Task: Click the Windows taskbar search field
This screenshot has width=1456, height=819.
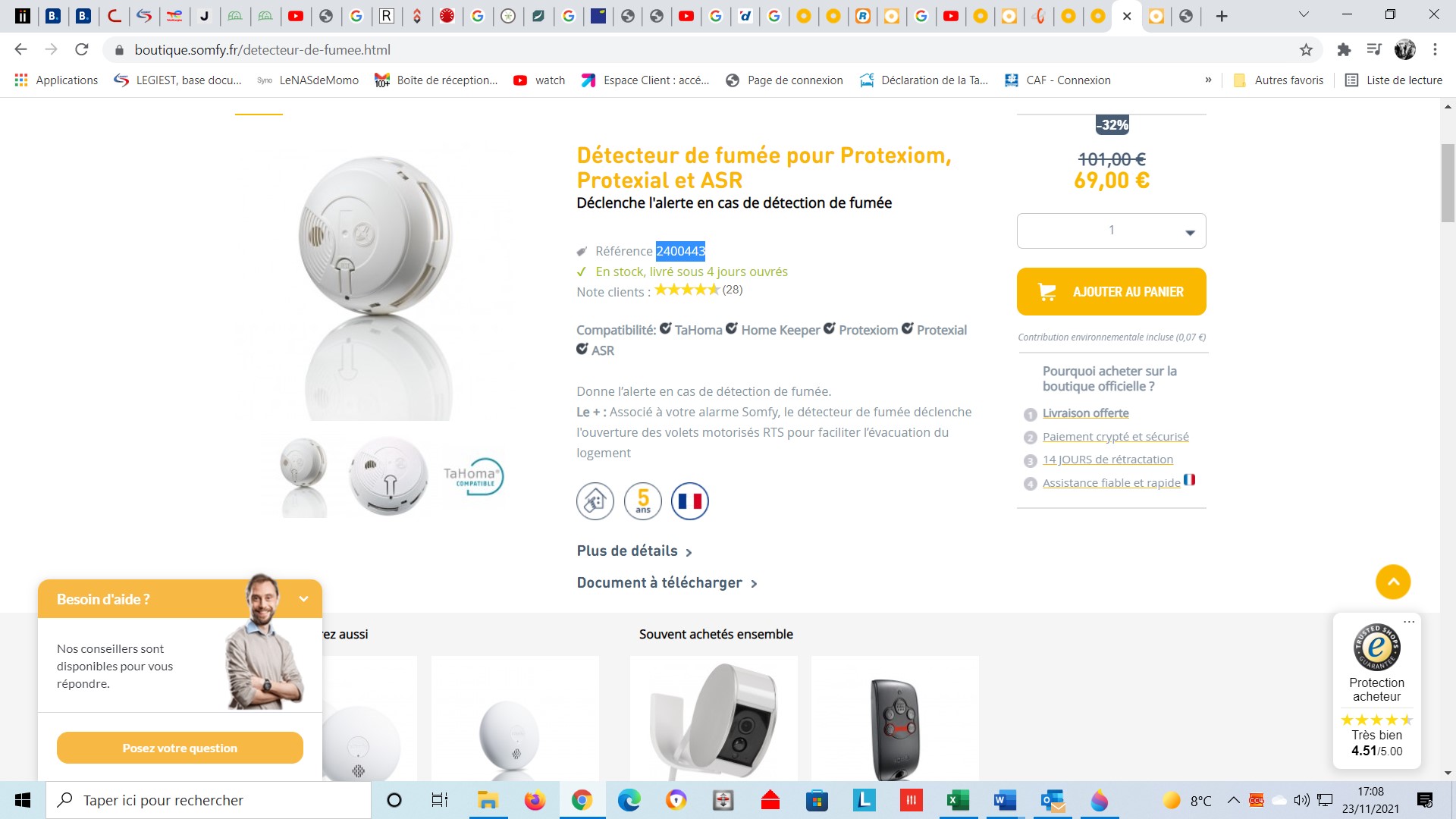Action: coord(209,800)
